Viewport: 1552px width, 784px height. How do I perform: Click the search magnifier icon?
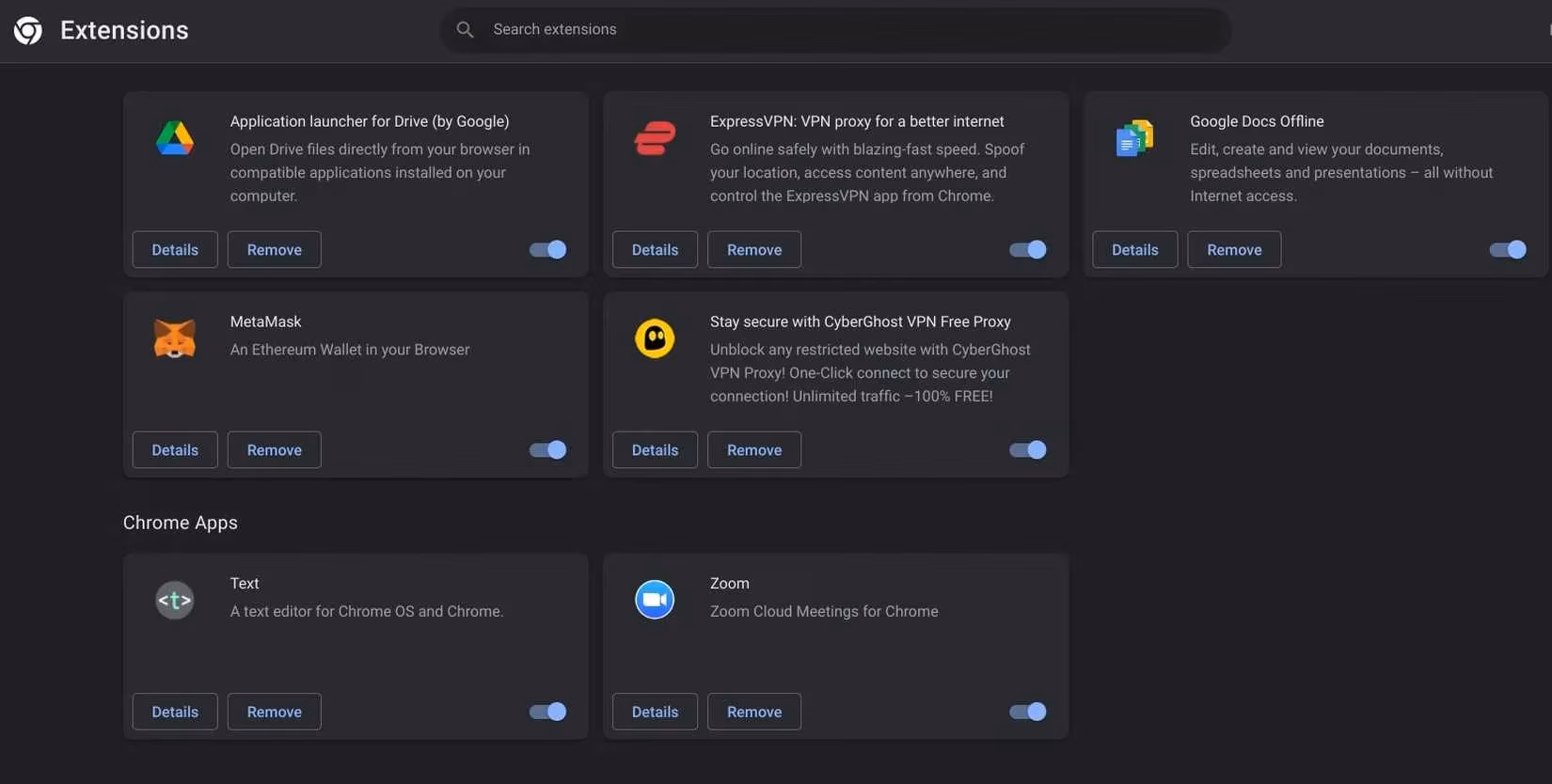465,29
